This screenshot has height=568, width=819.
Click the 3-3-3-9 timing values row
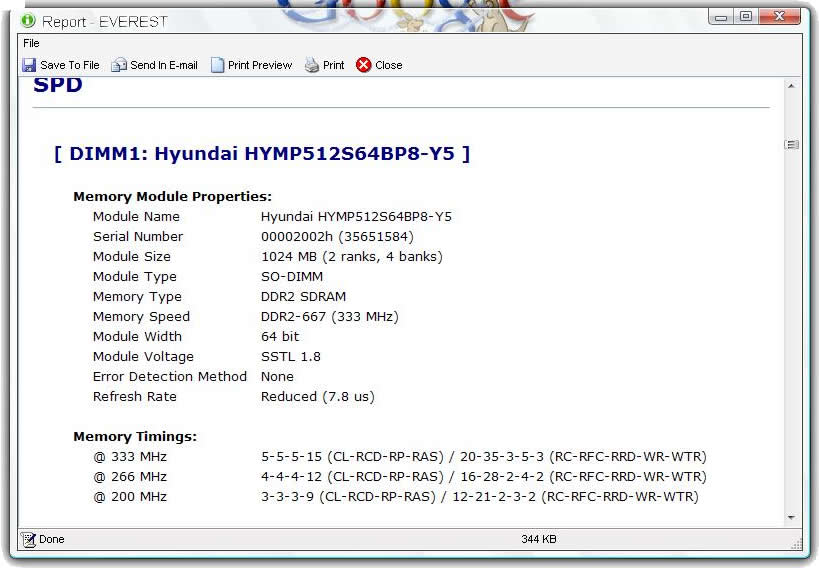(x=479, y=497)
